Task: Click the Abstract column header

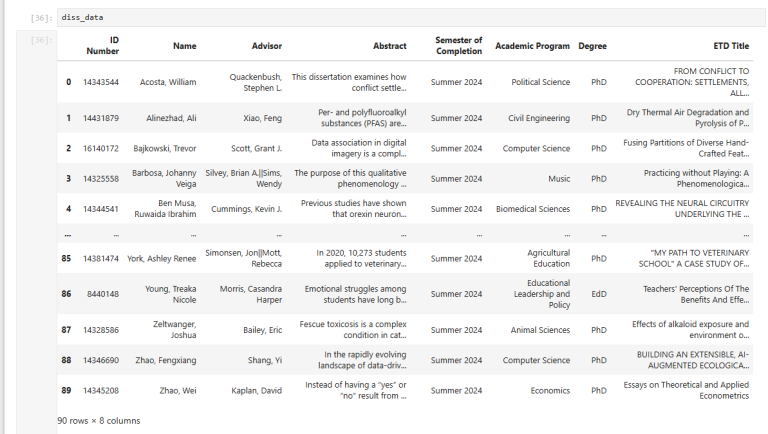Action: (389, 46)
